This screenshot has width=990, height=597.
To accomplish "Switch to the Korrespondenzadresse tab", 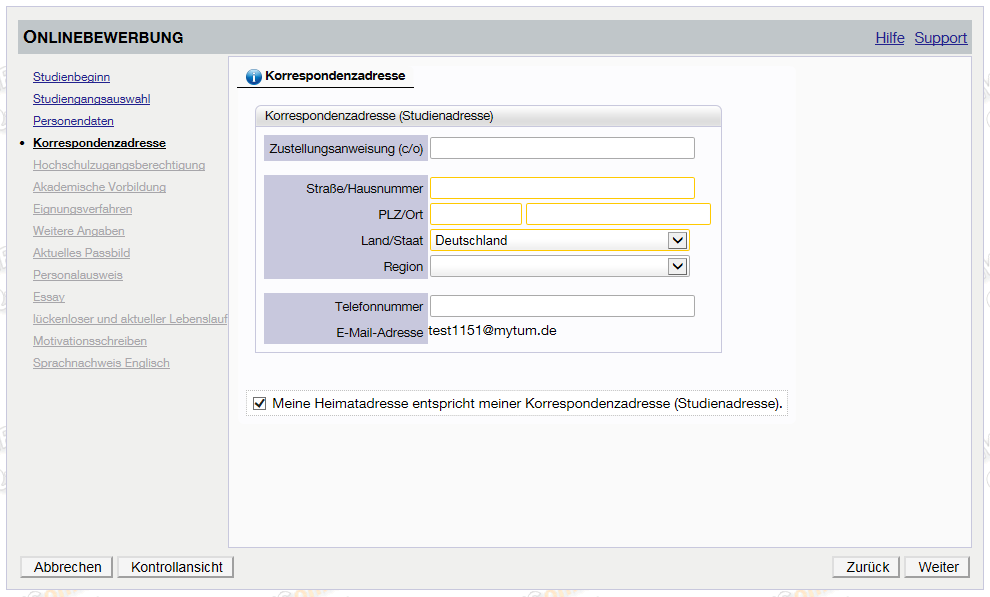I will tap(334, 76).
